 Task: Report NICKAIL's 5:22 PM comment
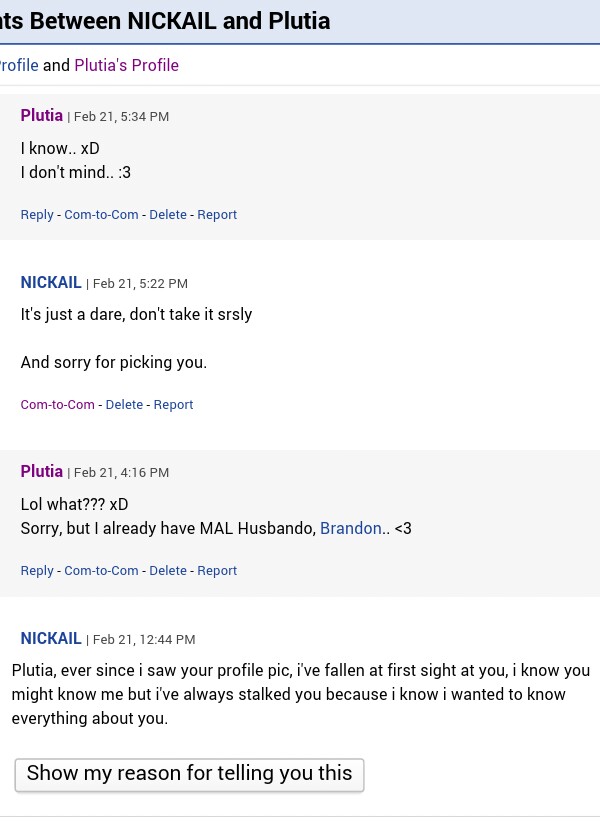pyautogui.click(x=173, y=404)
